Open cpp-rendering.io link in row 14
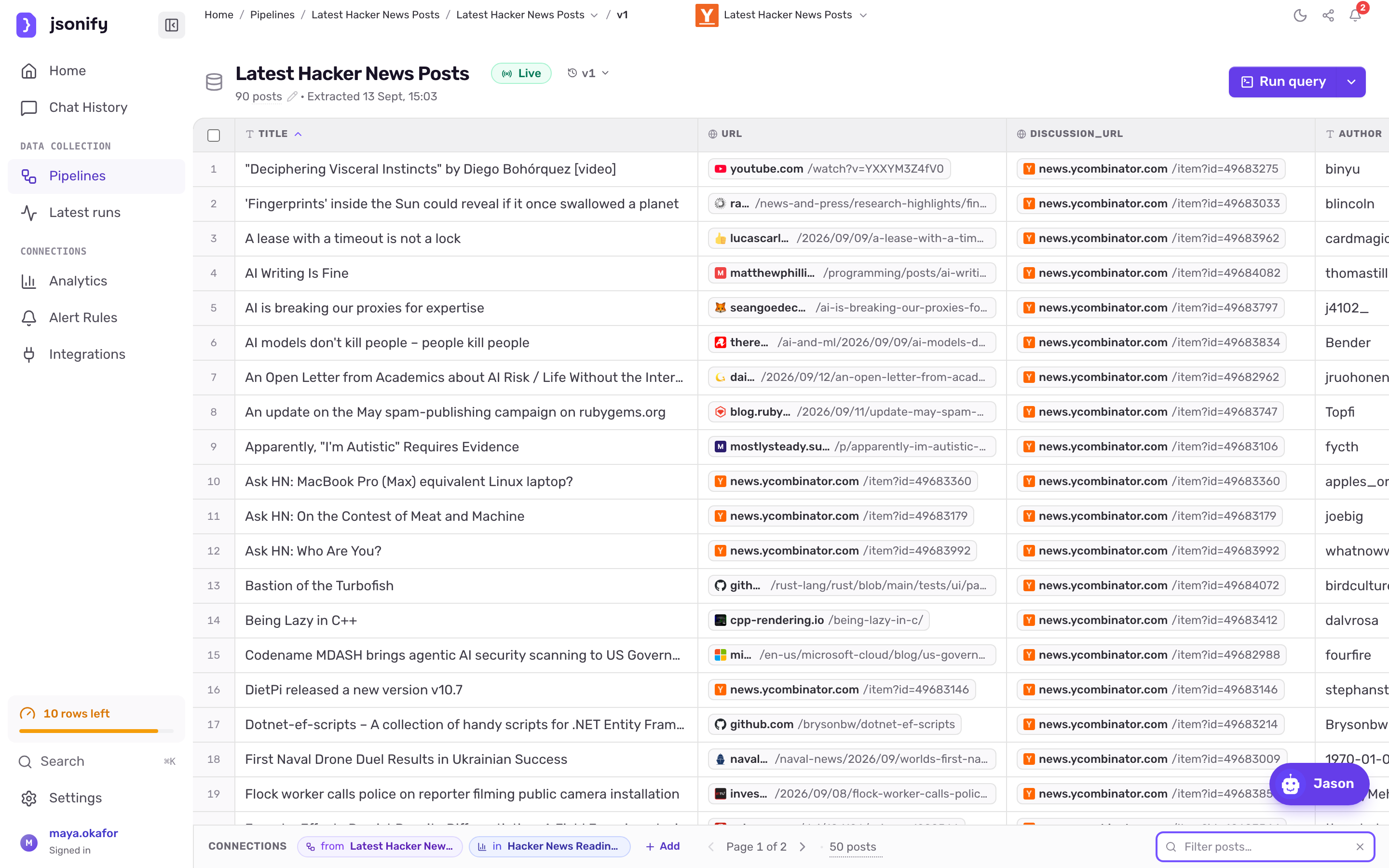Image resolution: width=1389 pixels, height=868 pixels. (x=818, y=620)
